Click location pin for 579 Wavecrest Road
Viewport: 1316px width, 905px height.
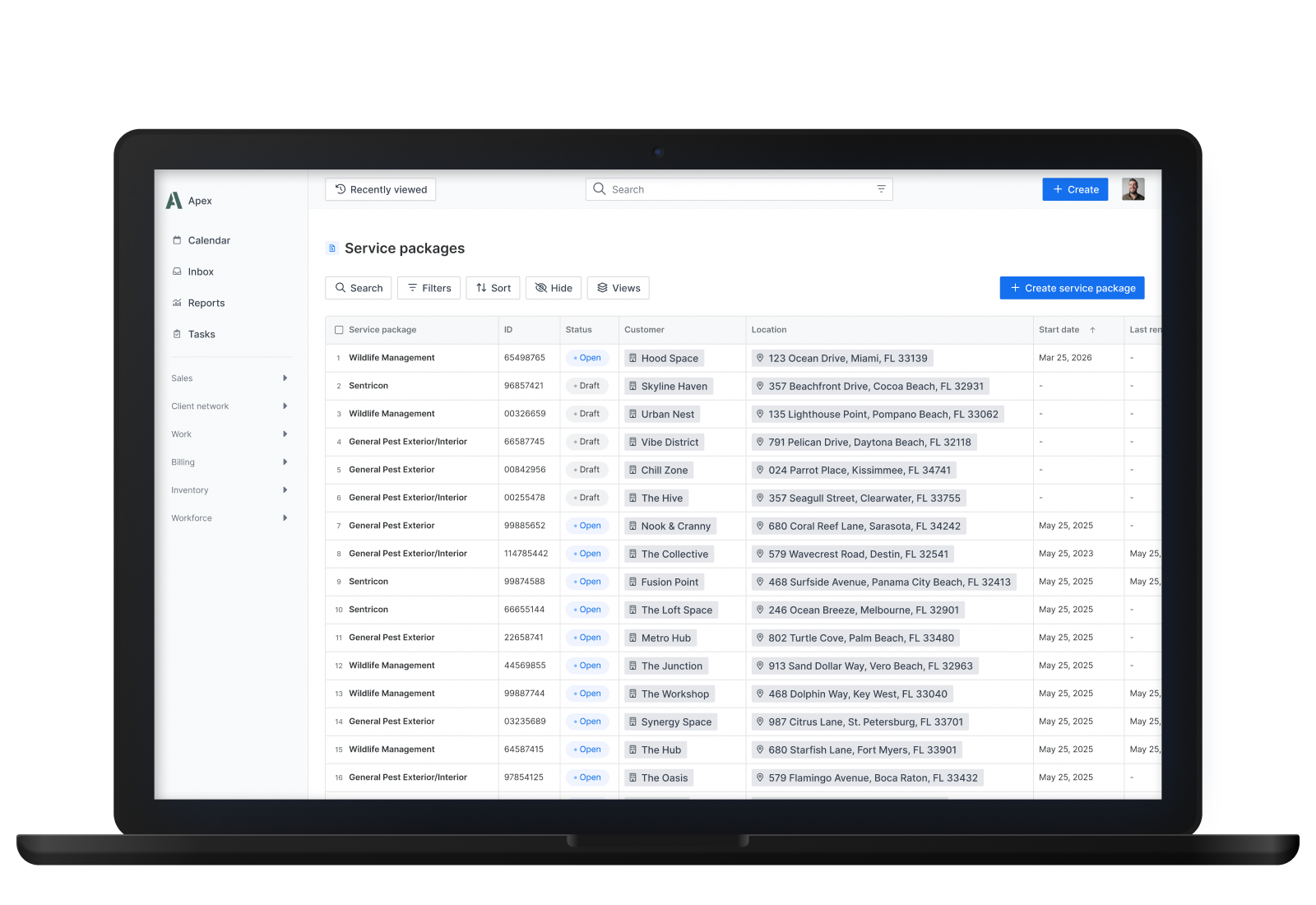tap(760, 554)
